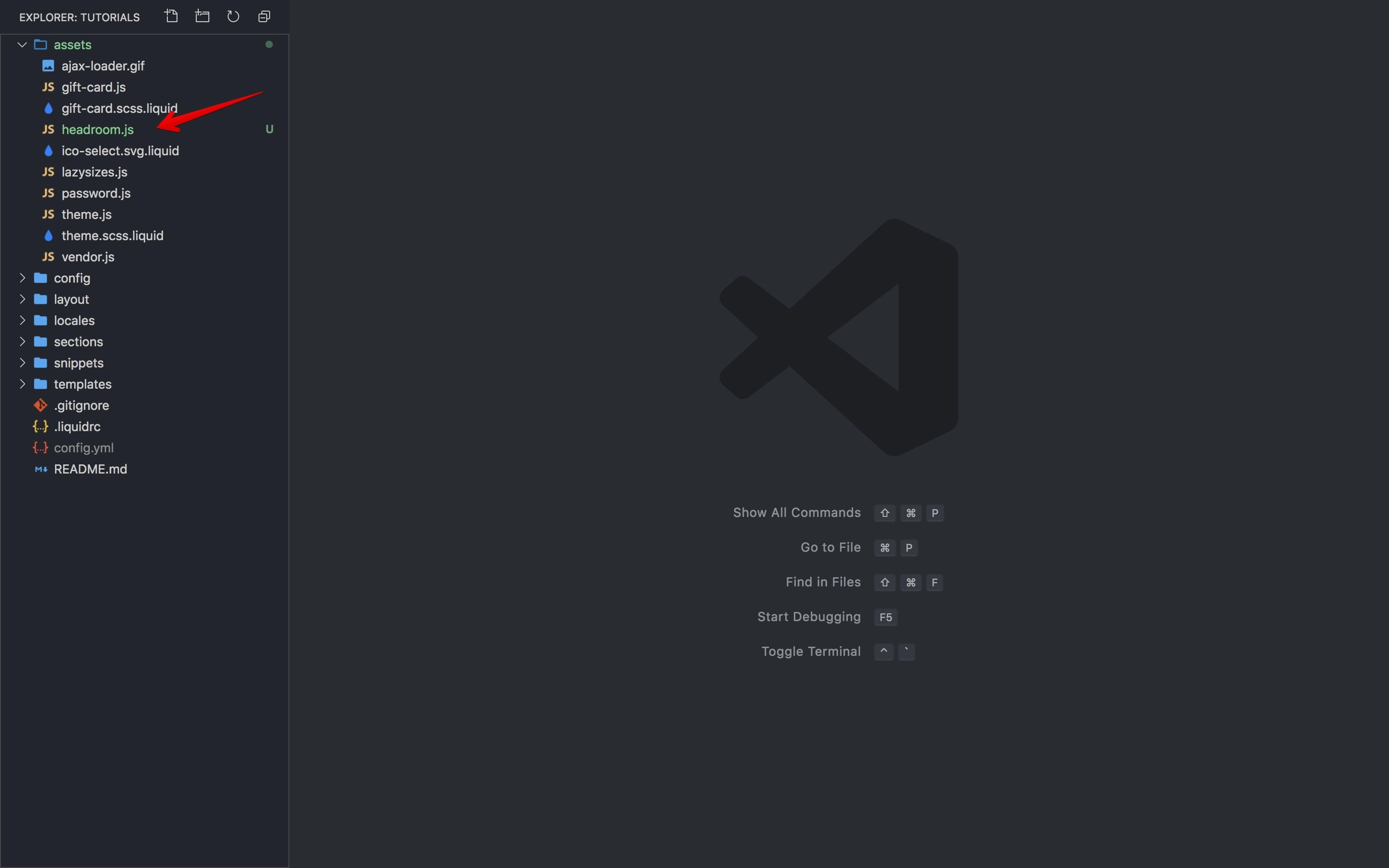Click the Start Debugging label
The height and width of the screenshot is (868, 1389).
pyautogui.click(x=809, y=617)
